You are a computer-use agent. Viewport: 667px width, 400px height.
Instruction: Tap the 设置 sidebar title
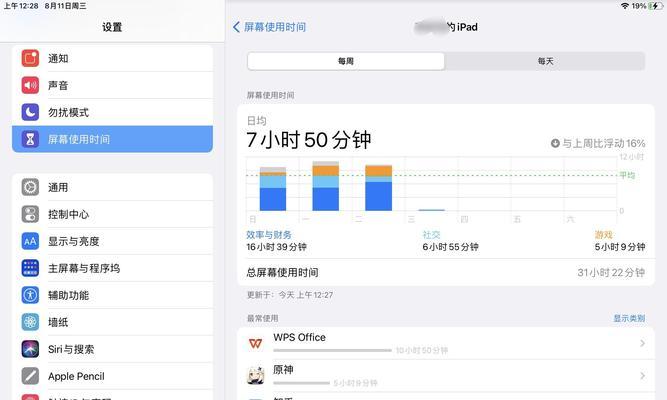112,27
